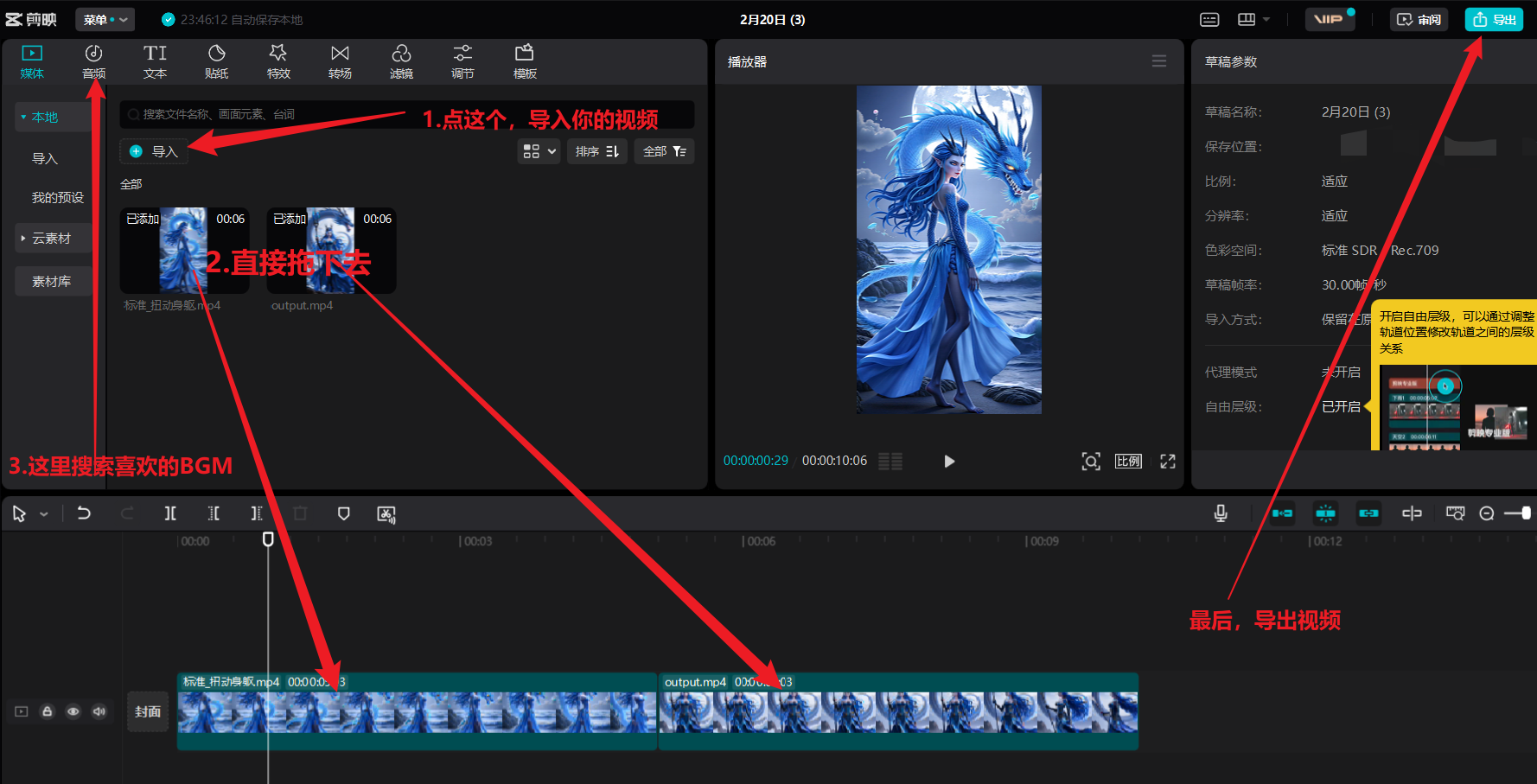Delete left of playhead
Image resolution: width=1537 pixels, height=784 pixels.
[x=214, y=513]
